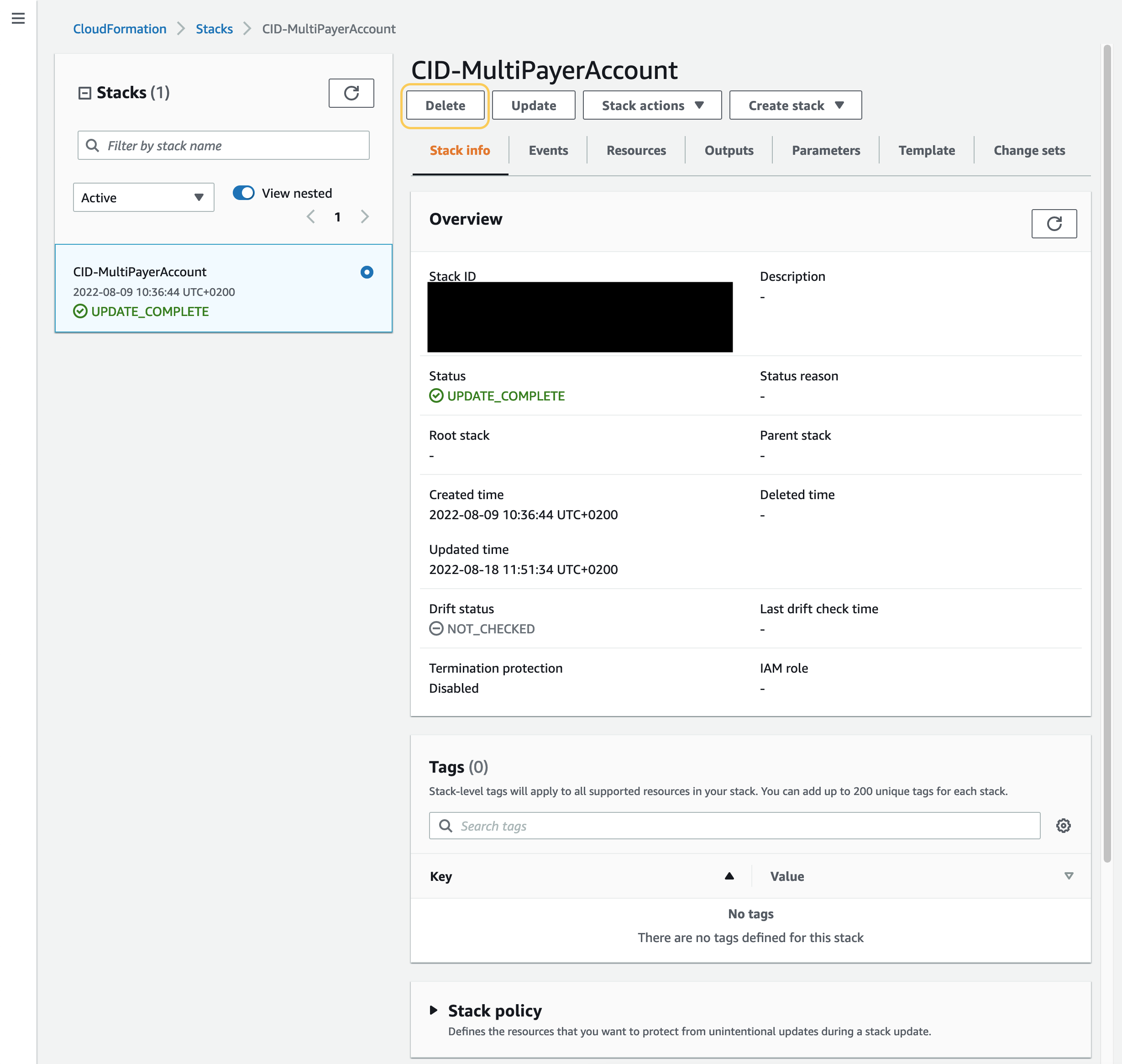This screenshot has width=1122, height=1064.
Task: Toggle the View nested switch
Action: point(243,193)
